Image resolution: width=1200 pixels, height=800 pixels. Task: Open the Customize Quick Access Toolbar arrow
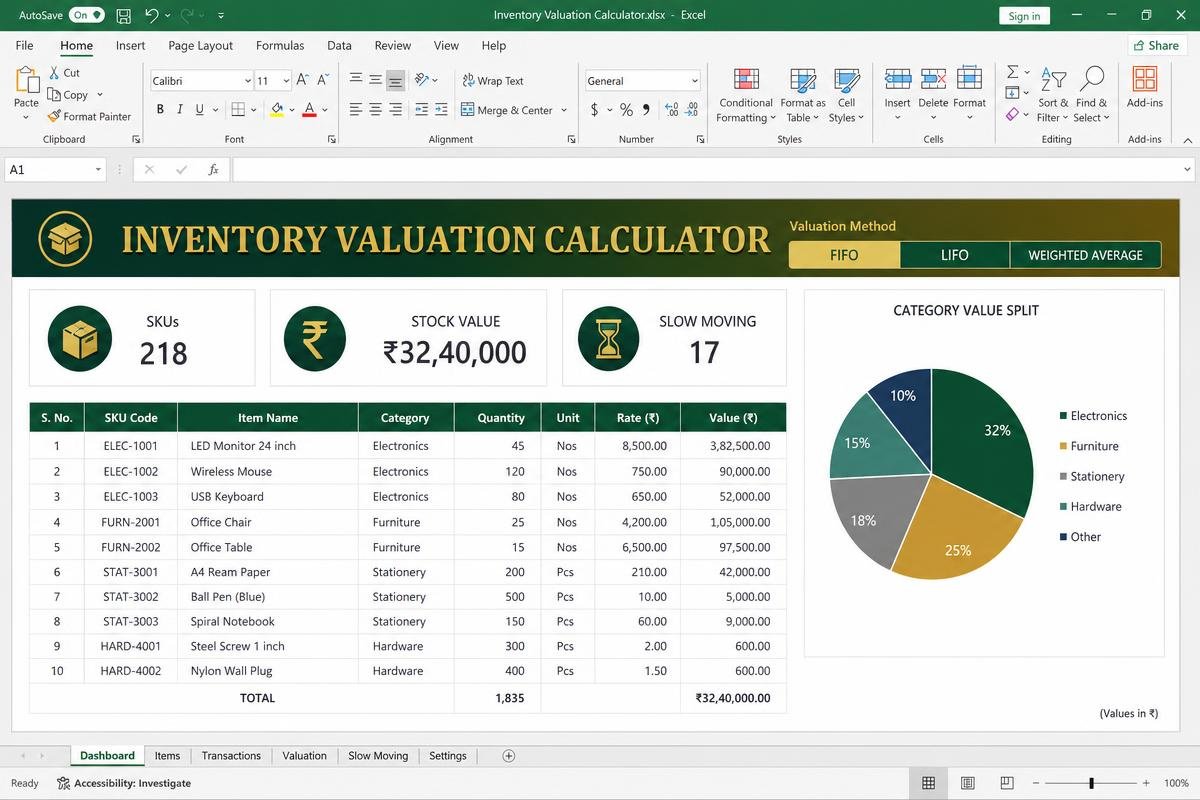(x=220, y=15)
